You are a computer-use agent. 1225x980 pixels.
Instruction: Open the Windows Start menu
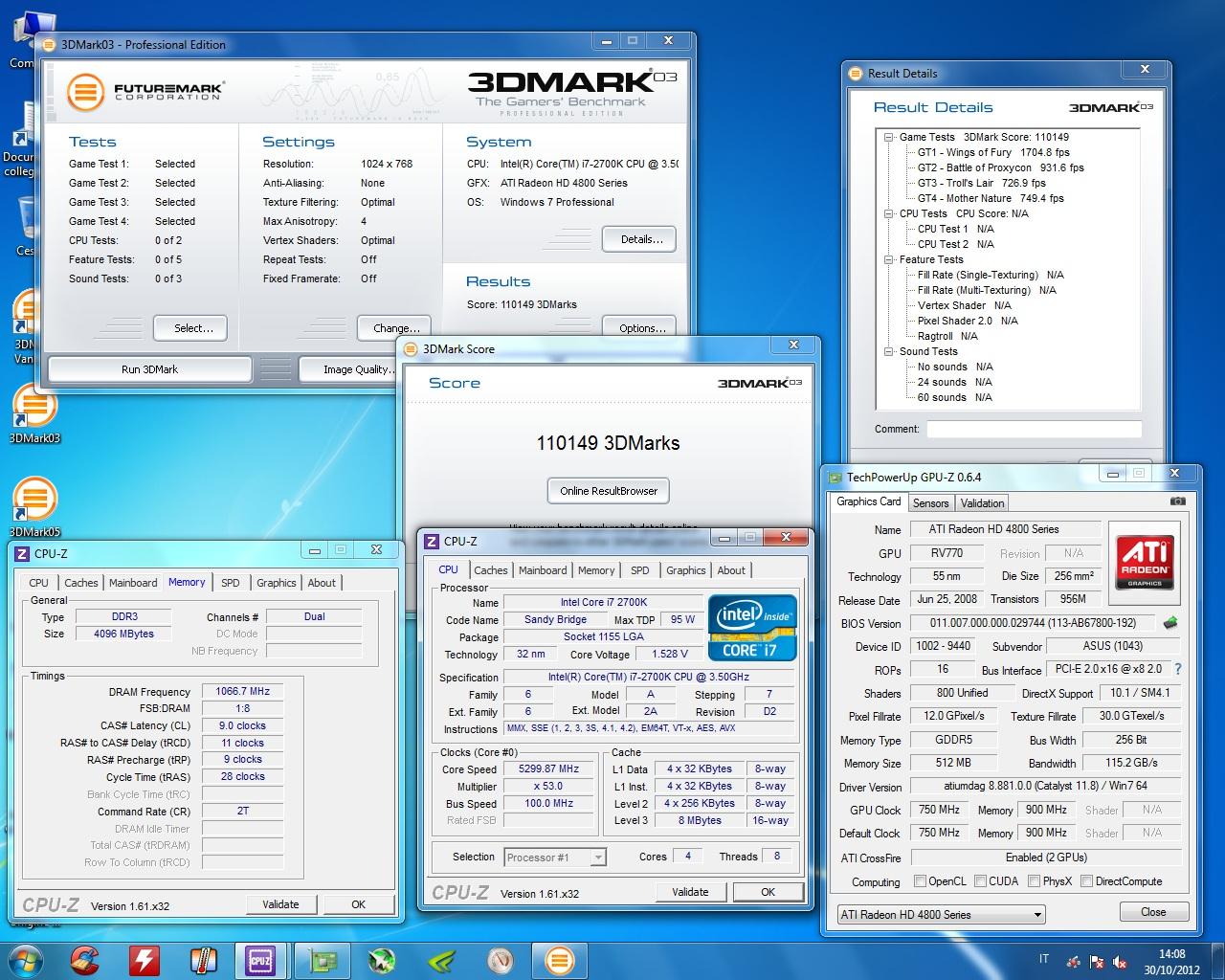tap(26, 960)
